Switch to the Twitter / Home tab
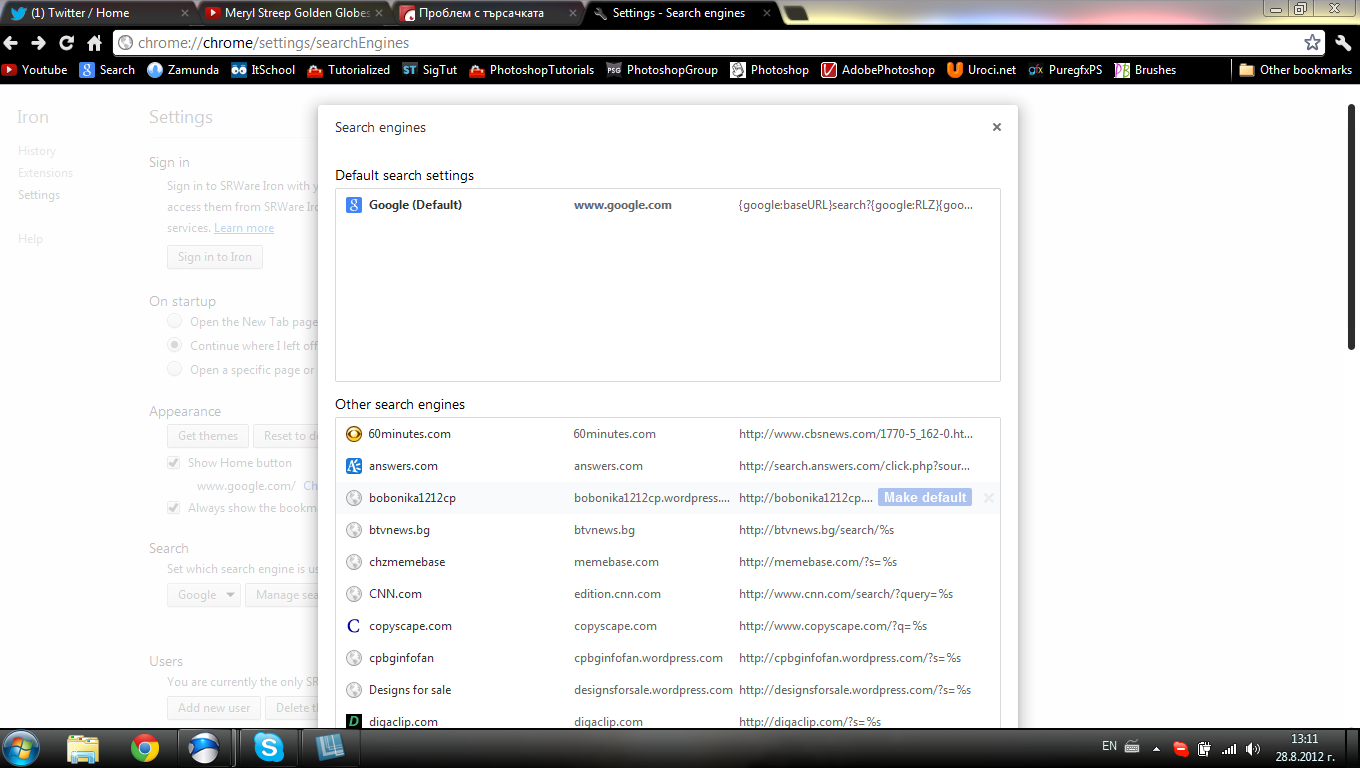Screen dimensions: 1360x768 (100, 13)
